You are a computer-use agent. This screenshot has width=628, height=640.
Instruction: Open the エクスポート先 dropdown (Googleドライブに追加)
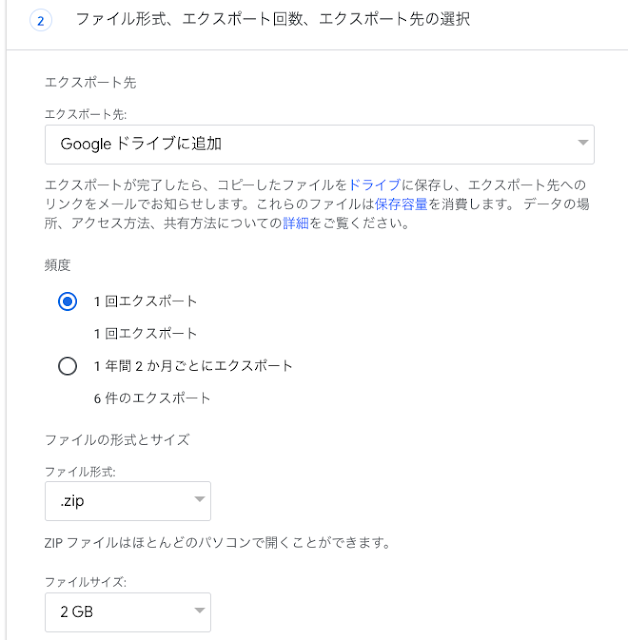(x=319, y=144)
